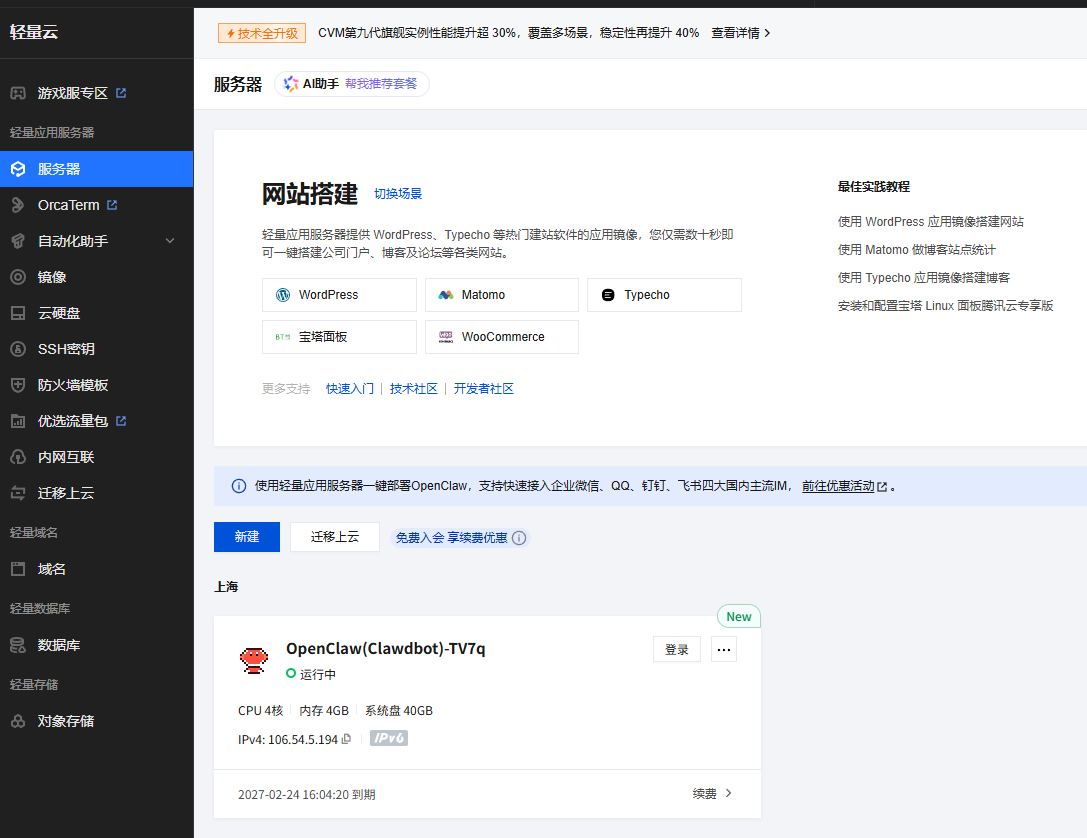Open tutorial 使用 Matomo 做博客站点统计
The image size is (1087, 838).
point(916,250)
